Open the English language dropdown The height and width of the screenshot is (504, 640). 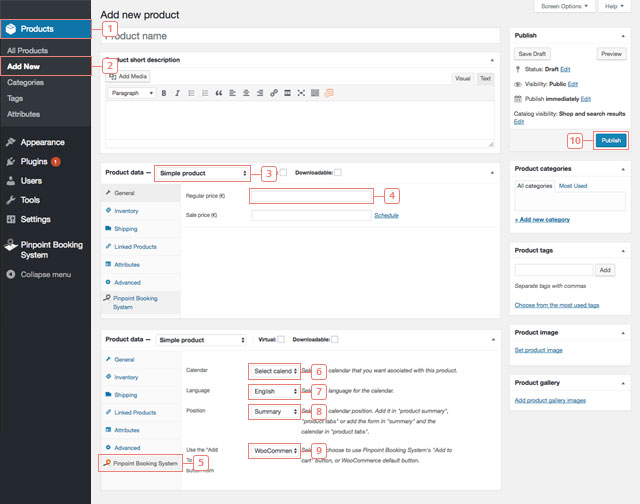[x=275, y=391]
